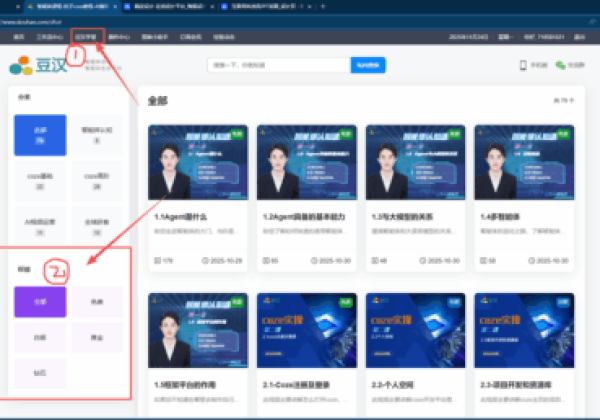Screen dimensions: 600x420
Task: Open the 豆汉学堂 menu item
Action: pyautogui.click(x=86, y=37)
